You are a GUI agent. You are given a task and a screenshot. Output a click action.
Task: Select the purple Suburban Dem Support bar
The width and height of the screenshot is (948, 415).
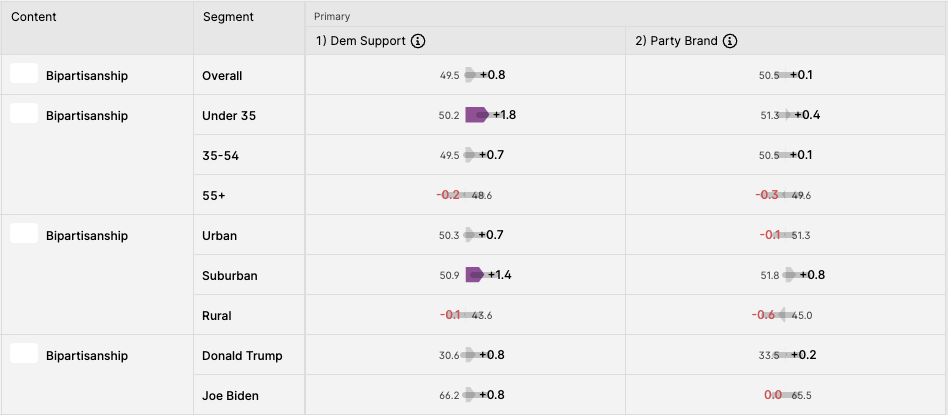click(475, 275)
